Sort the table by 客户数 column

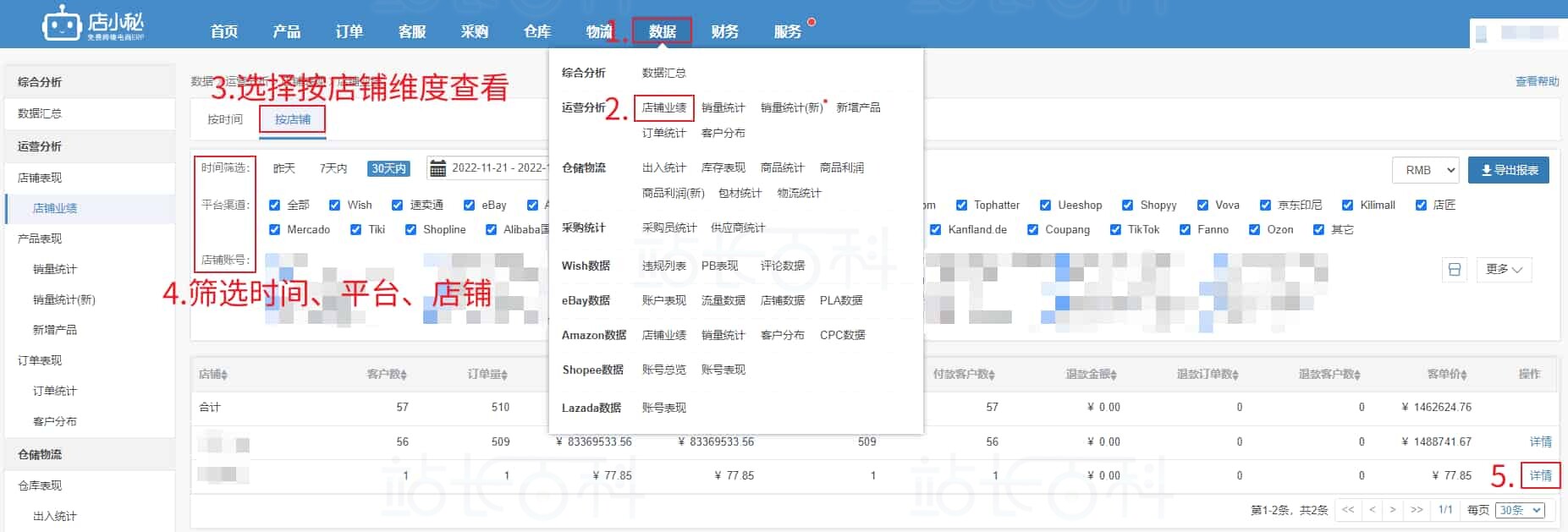click(387, 374)
